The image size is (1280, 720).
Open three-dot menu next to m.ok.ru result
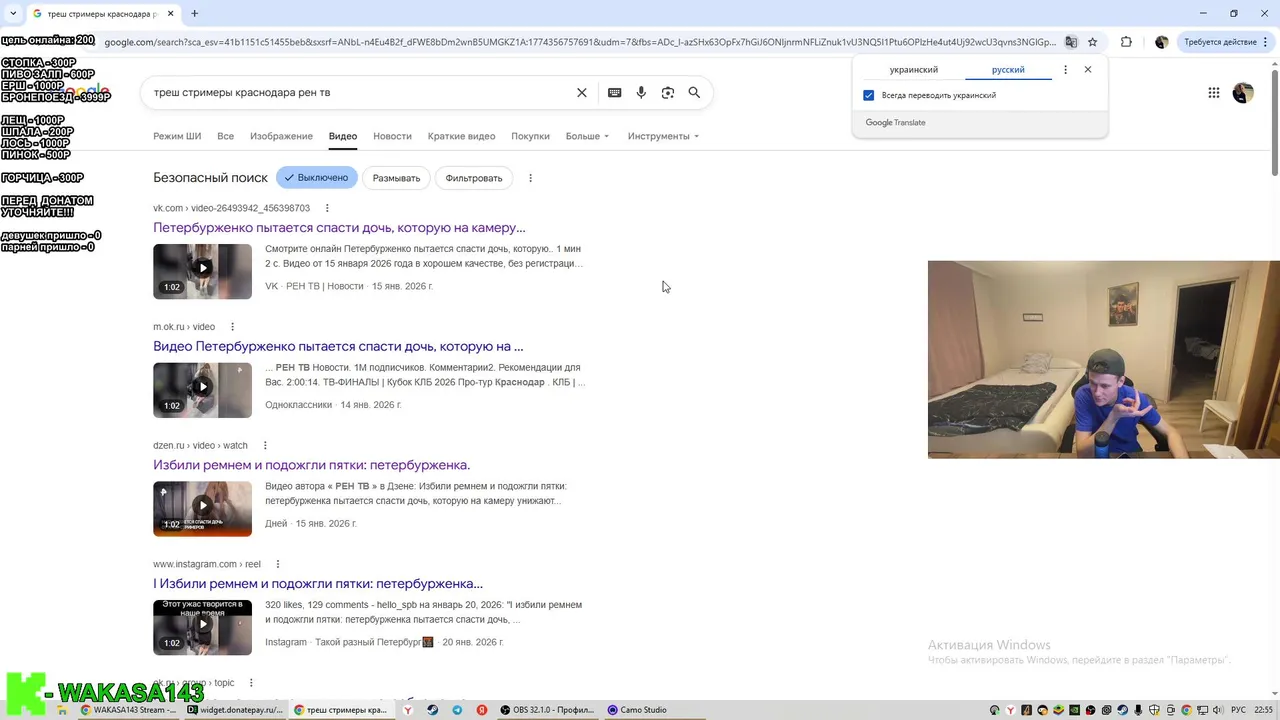[x=232, y=327]
